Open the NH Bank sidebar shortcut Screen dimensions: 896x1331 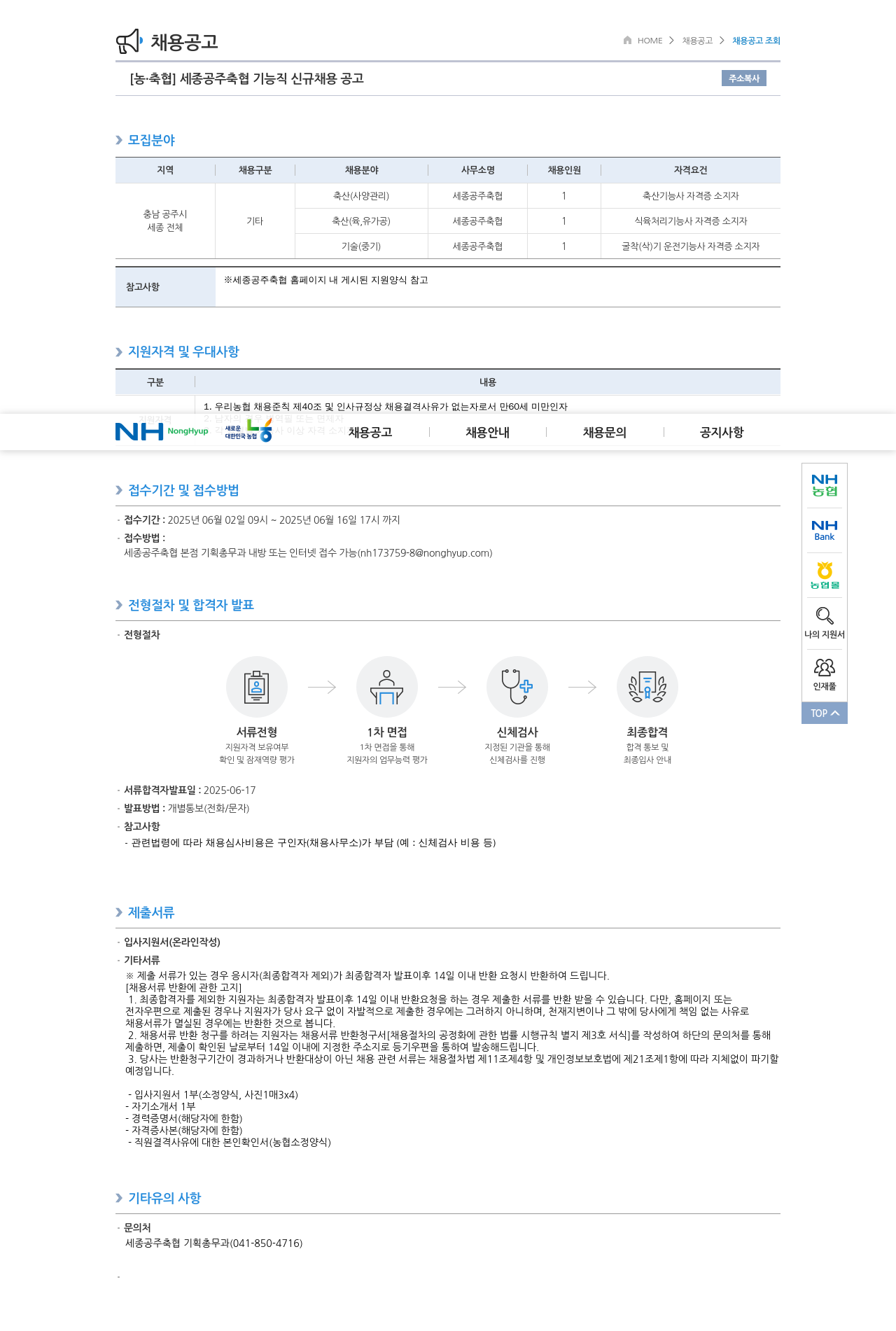coord(825,531)
